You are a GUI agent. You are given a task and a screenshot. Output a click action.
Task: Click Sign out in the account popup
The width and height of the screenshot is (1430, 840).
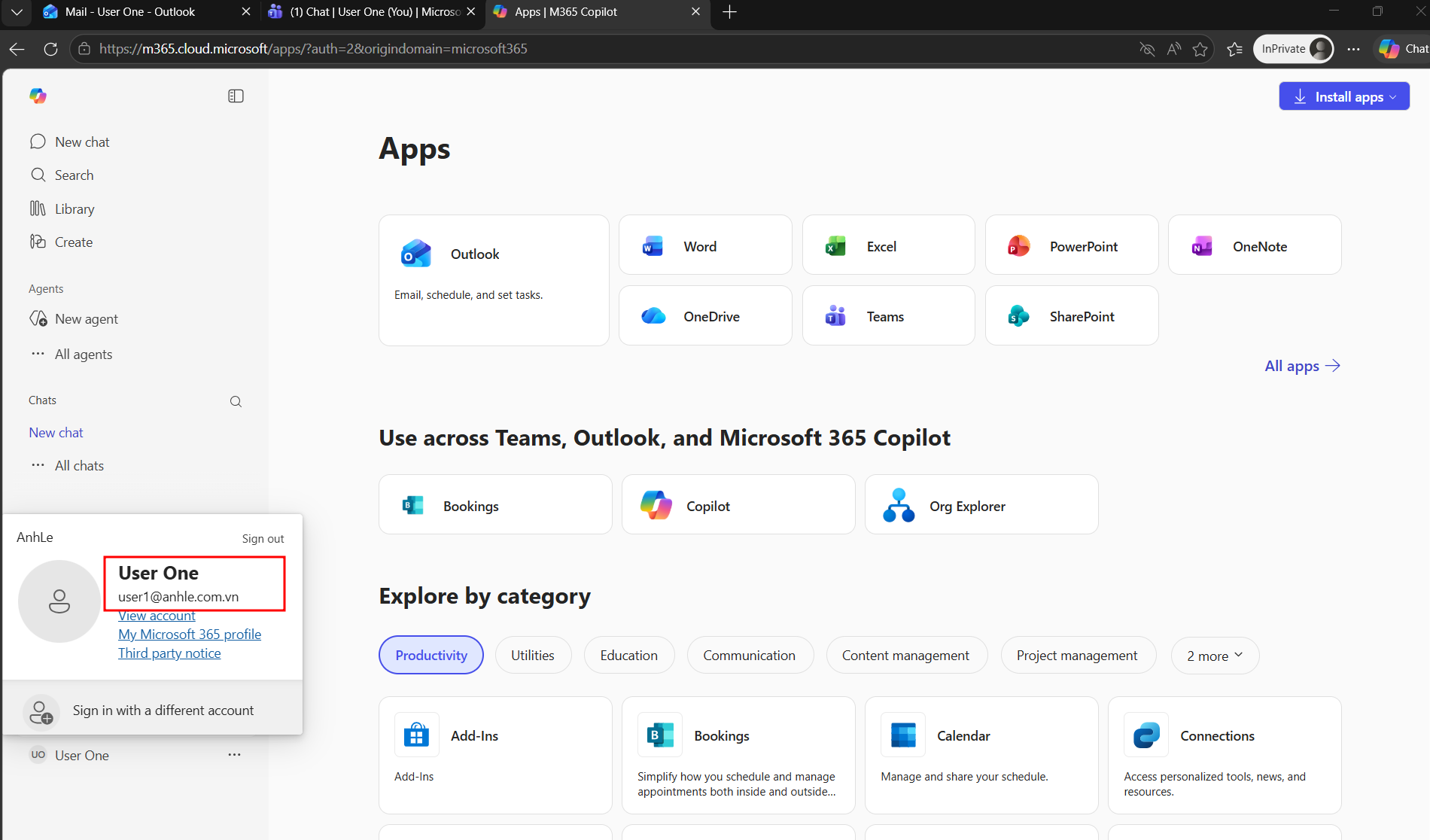(x=263, y=538)
